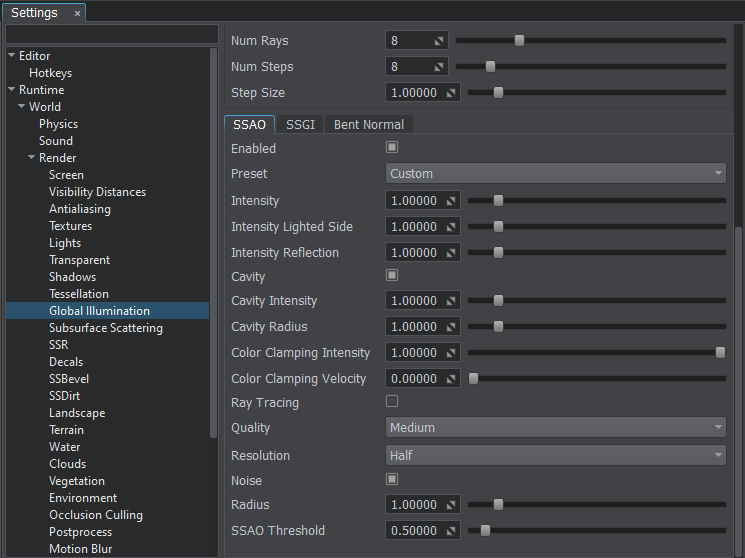This screenshot has width=745, height=558.
Task: Click the expand icon in Radius field
Action: [x=451, y=505]
